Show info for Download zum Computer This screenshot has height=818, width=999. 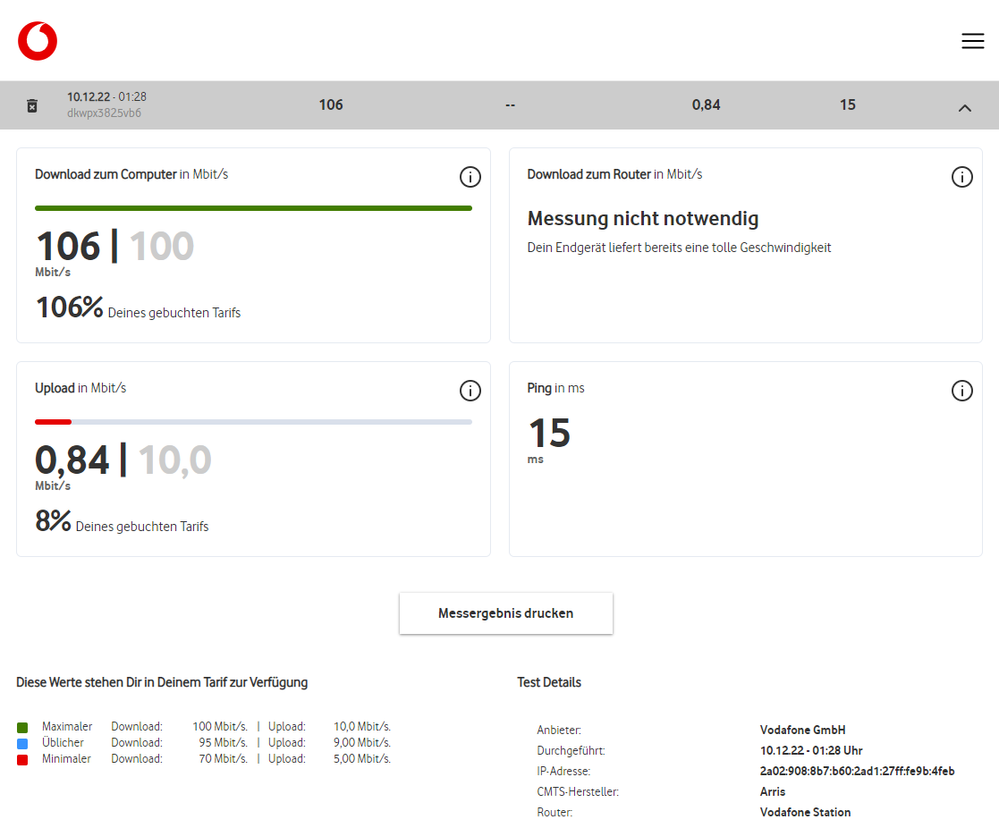[470, 177]
